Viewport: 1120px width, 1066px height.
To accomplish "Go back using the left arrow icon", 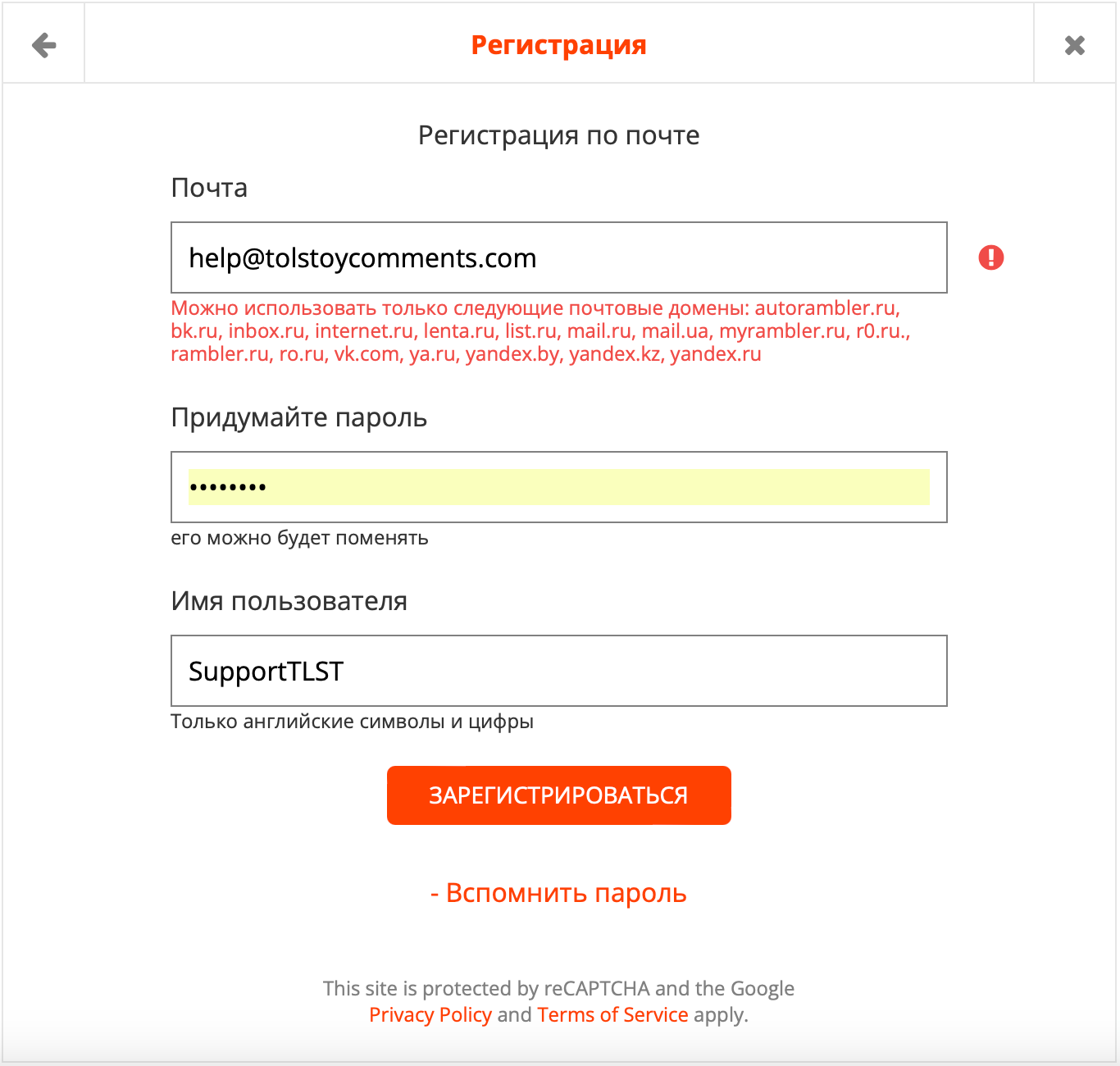I will point(44,45).
